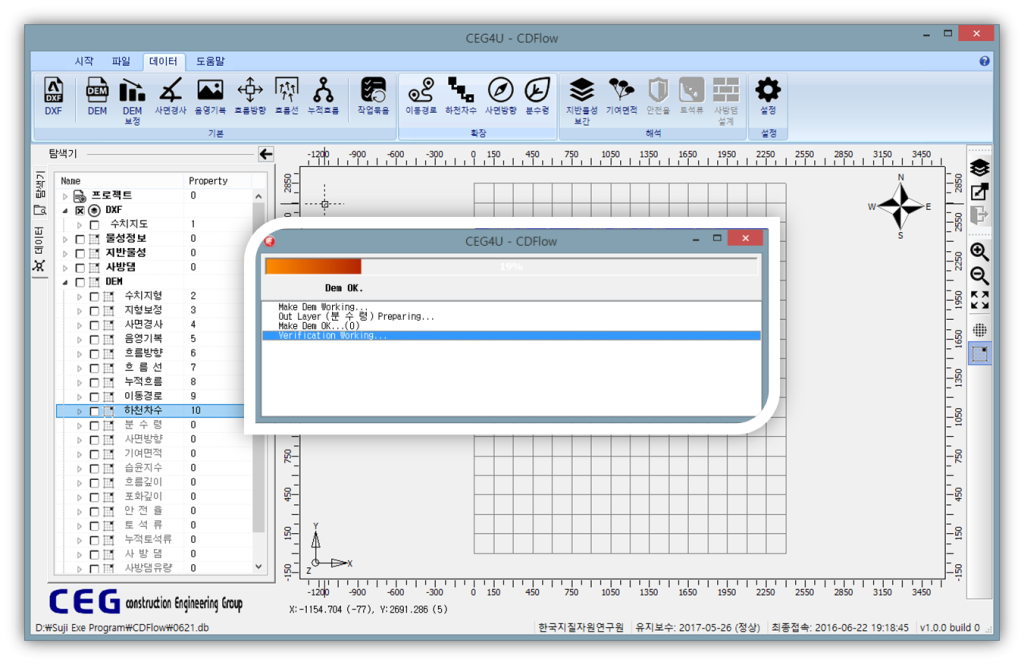1024x665 pixels.
Task: Open the 도움말 ribbon tab
Action: pyautogui.click(x=210, y=61)
